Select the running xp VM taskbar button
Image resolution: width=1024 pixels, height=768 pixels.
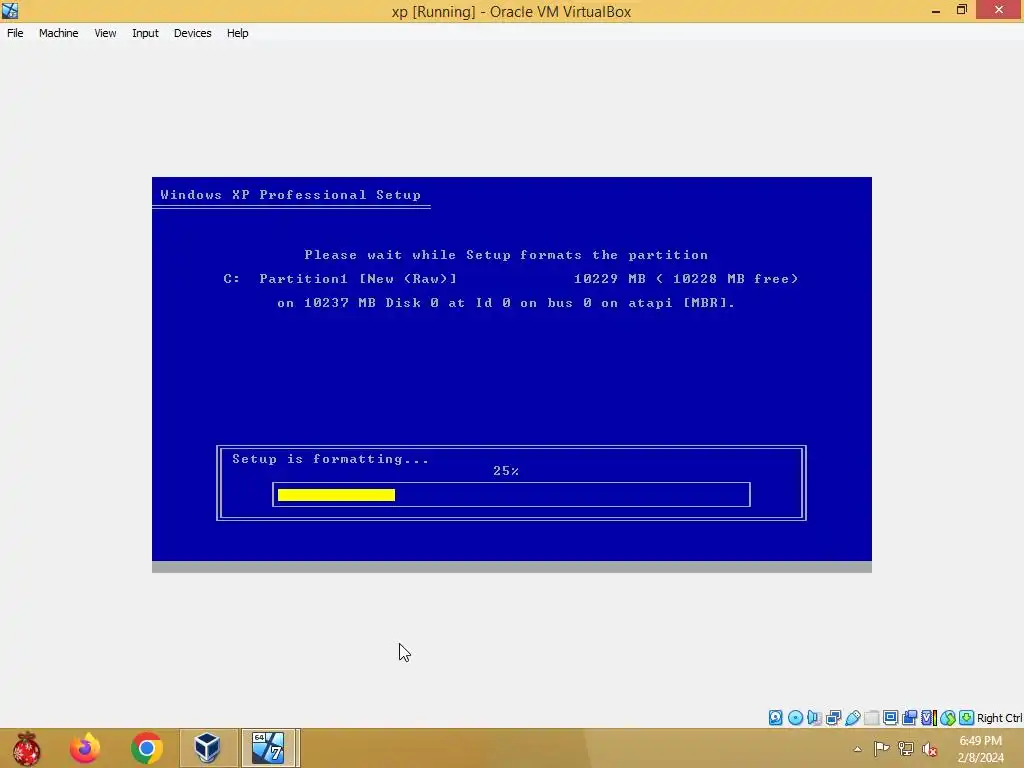pos(269,748)
